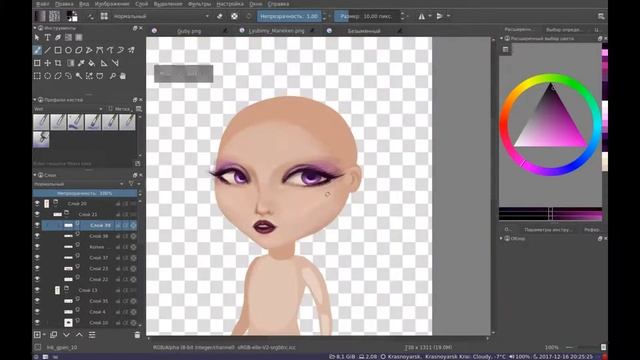
Task: Select the Move tool
Action: click(48, 63)
